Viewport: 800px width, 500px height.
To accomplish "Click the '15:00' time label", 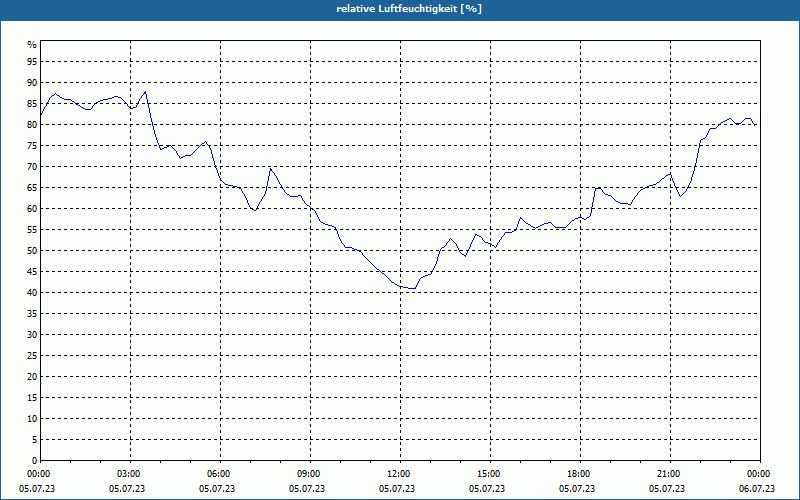I will point(490,474).
